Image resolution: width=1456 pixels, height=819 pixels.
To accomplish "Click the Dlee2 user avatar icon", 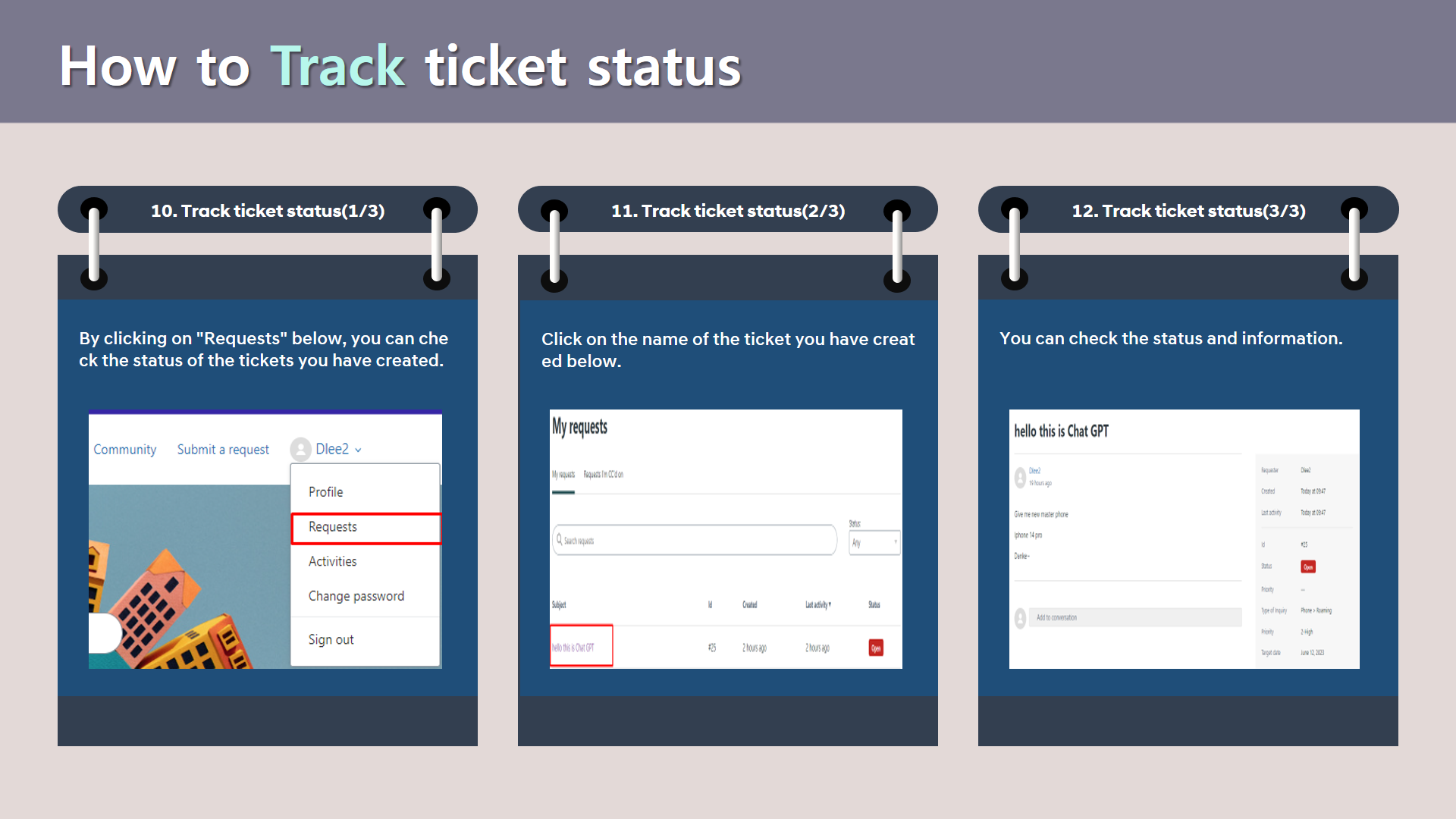I will tap(300, 450).
